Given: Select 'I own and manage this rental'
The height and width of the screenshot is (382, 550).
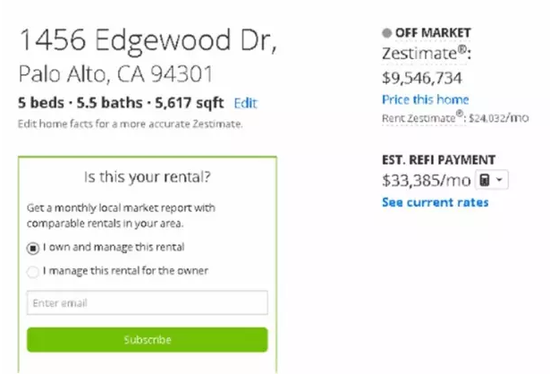Looking at the screenshot, I should (33, 248).
